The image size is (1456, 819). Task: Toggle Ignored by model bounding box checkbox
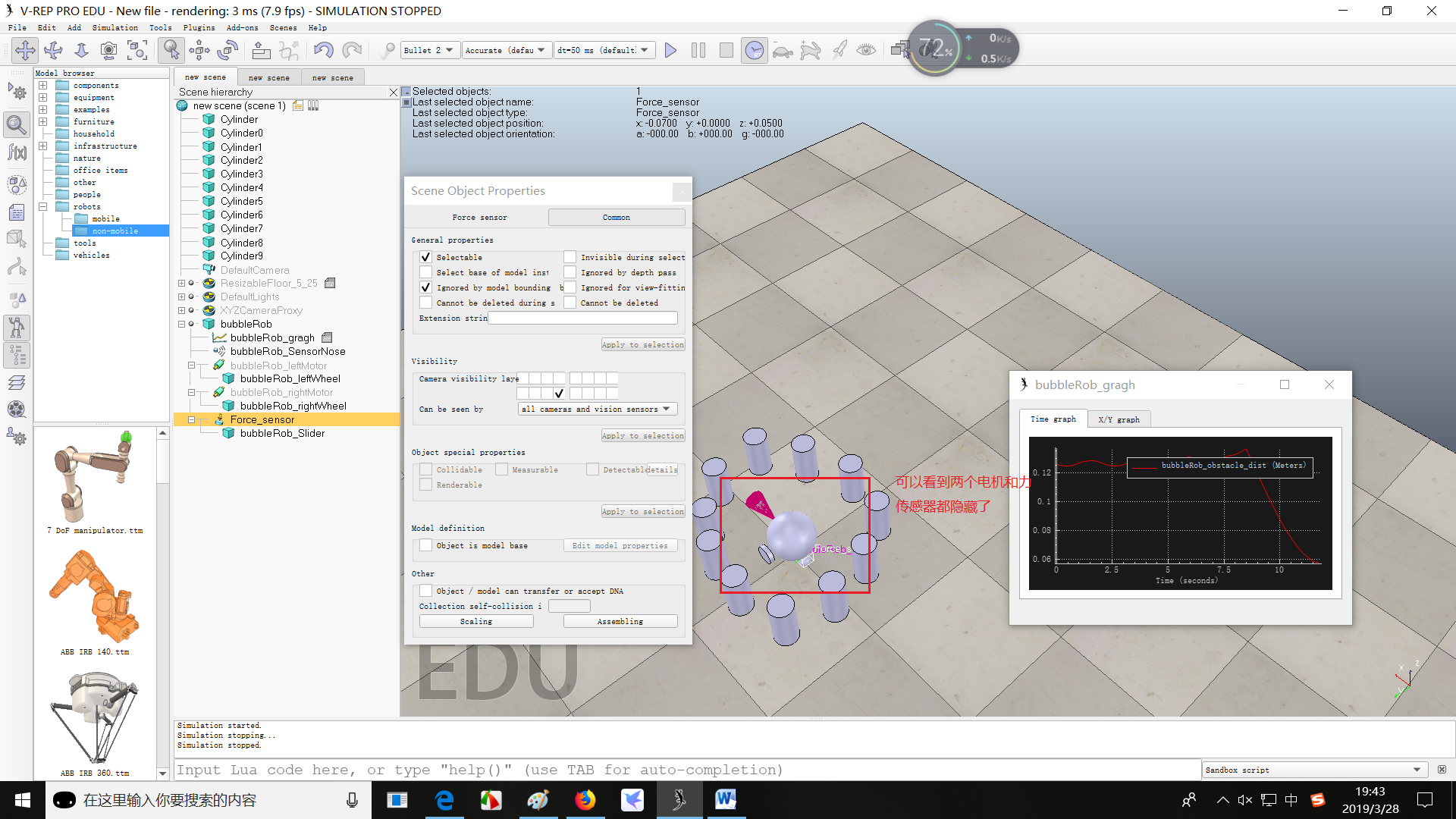click(x=426, y=287)
